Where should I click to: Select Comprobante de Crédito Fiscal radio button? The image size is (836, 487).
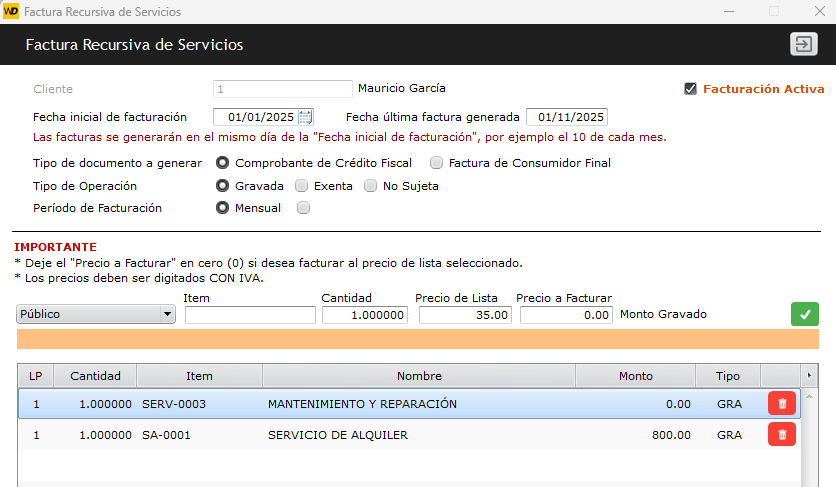tap(222, 163)
